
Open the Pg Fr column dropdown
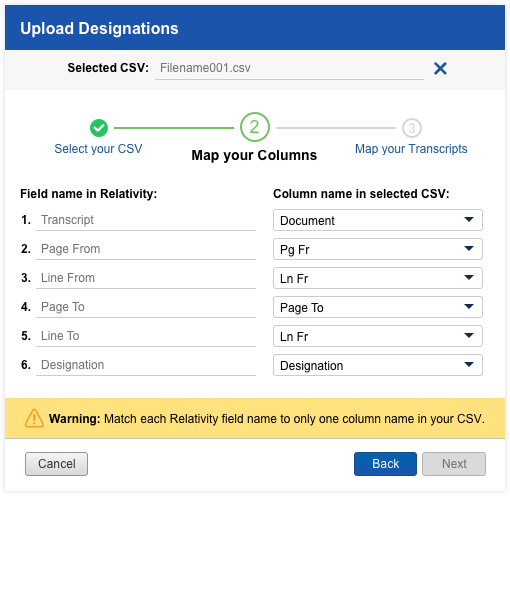click(378, 249)
